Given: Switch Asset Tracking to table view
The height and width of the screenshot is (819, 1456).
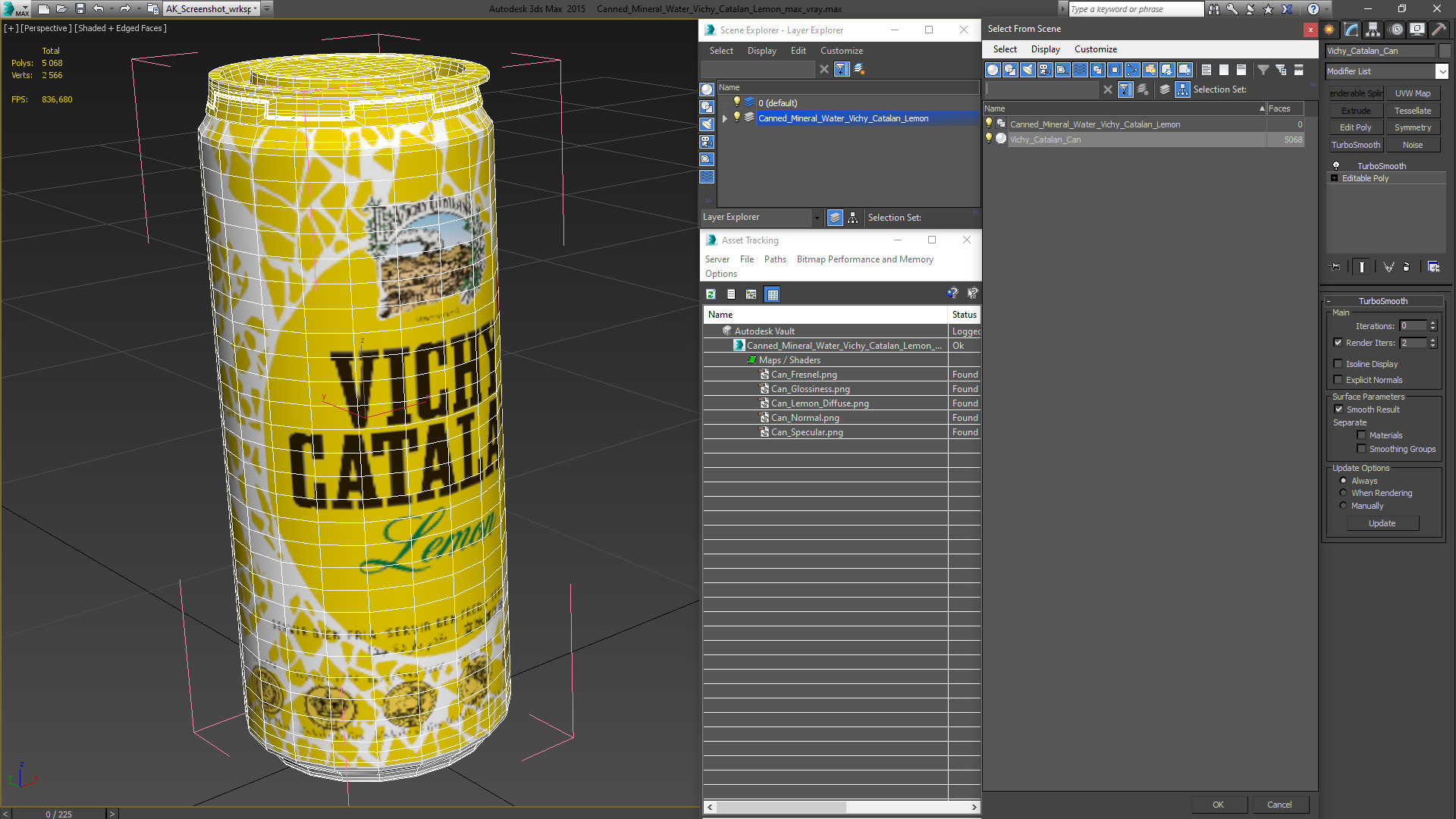Looking at the screenshot, I should [x=772, y=294].
